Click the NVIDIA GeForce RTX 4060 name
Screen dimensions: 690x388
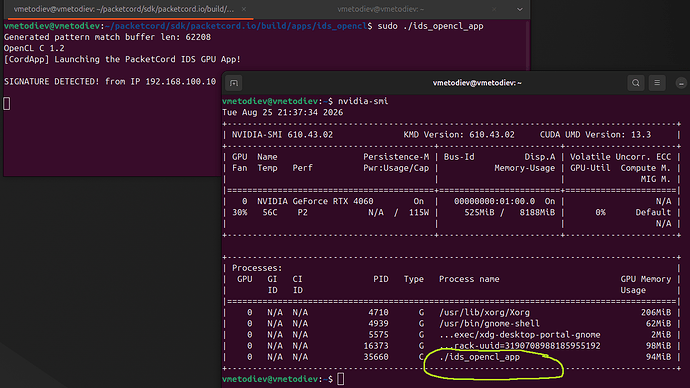315,201
